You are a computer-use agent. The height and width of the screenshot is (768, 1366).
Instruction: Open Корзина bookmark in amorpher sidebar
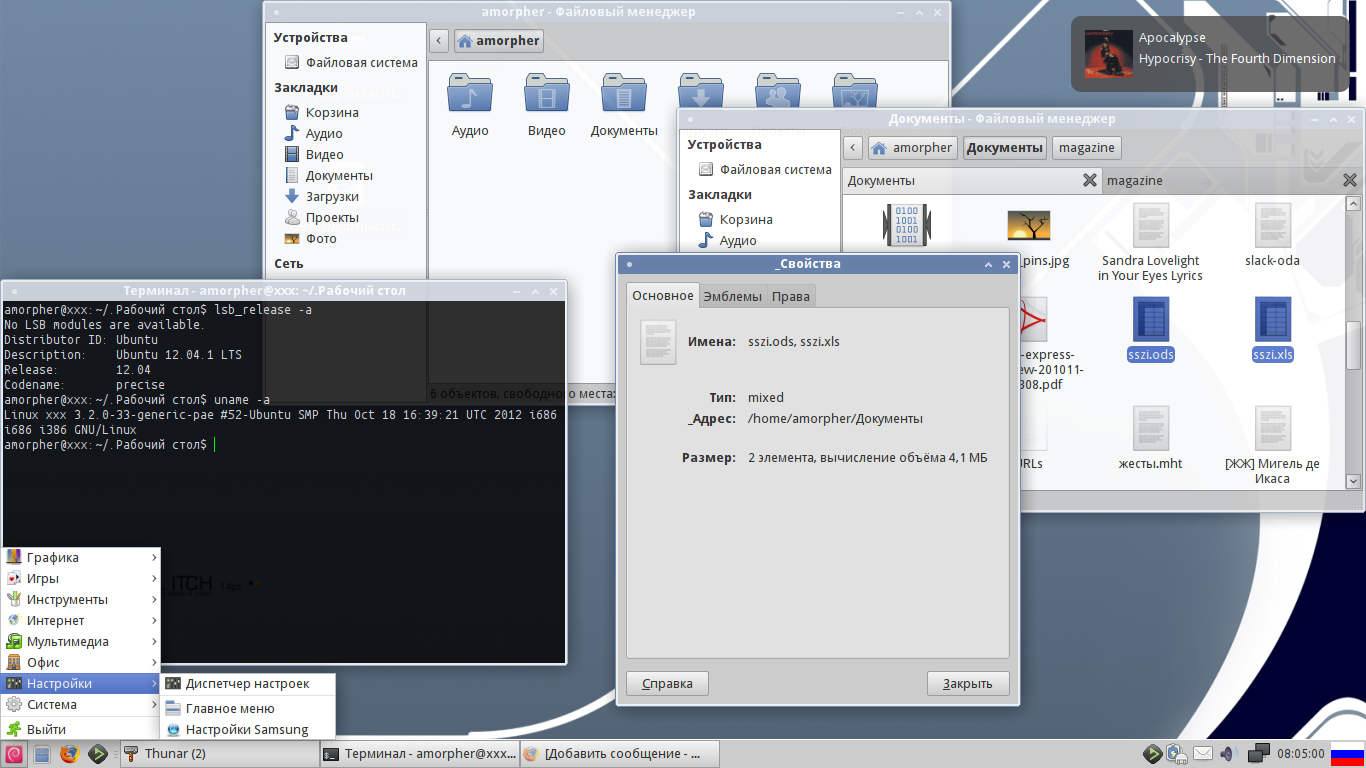click(x=332, y=112)
